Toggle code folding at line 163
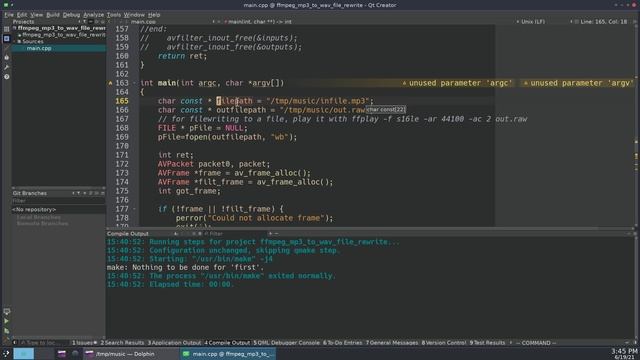The image size is (640, 360). [135, 83]
